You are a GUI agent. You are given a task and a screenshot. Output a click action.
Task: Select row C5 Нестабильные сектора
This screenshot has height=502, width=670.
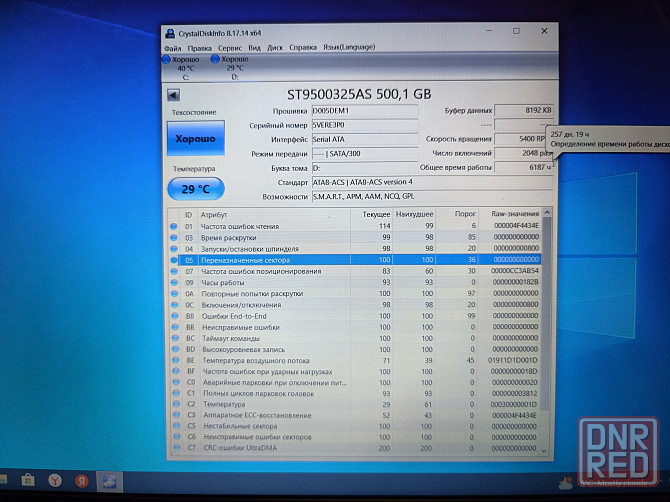pyautogui.click(x=355, y=426)
